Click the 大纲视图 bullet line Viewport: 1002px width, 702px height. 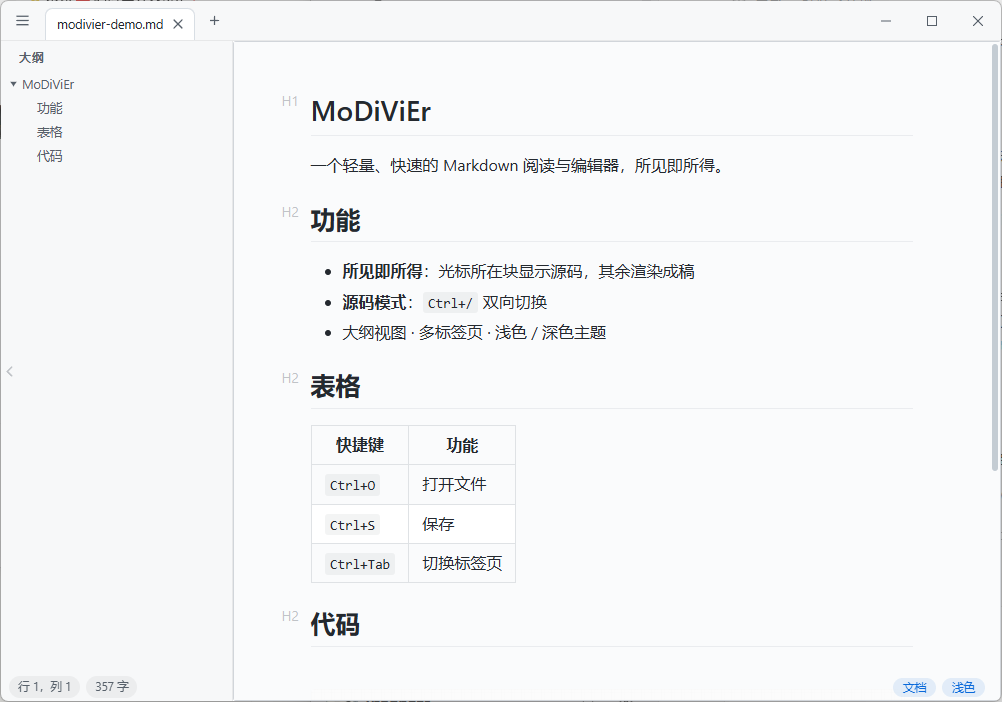[474, 333]
